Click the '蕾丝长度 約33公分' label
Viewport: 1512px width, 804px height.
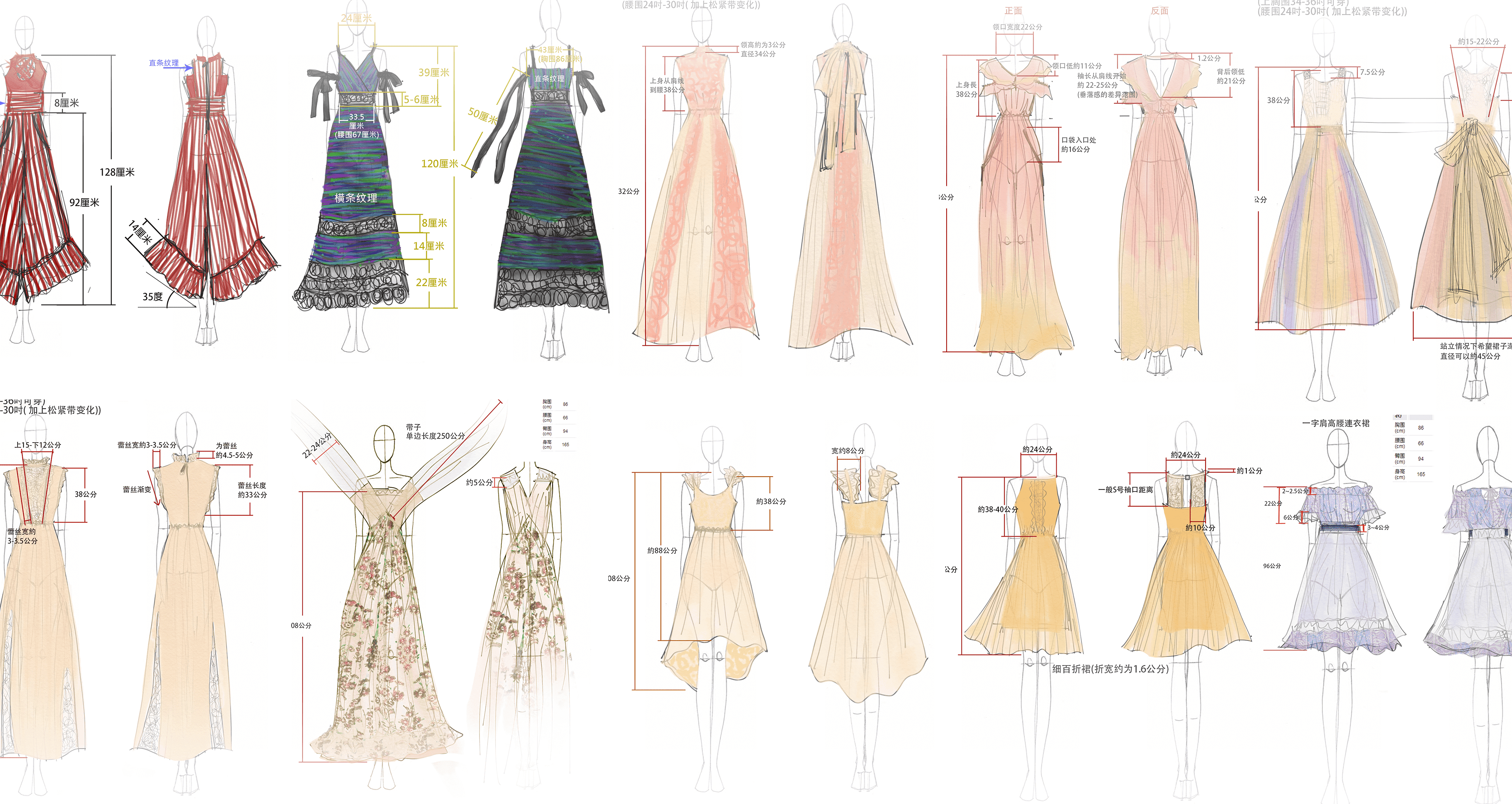tap(252, 490)
